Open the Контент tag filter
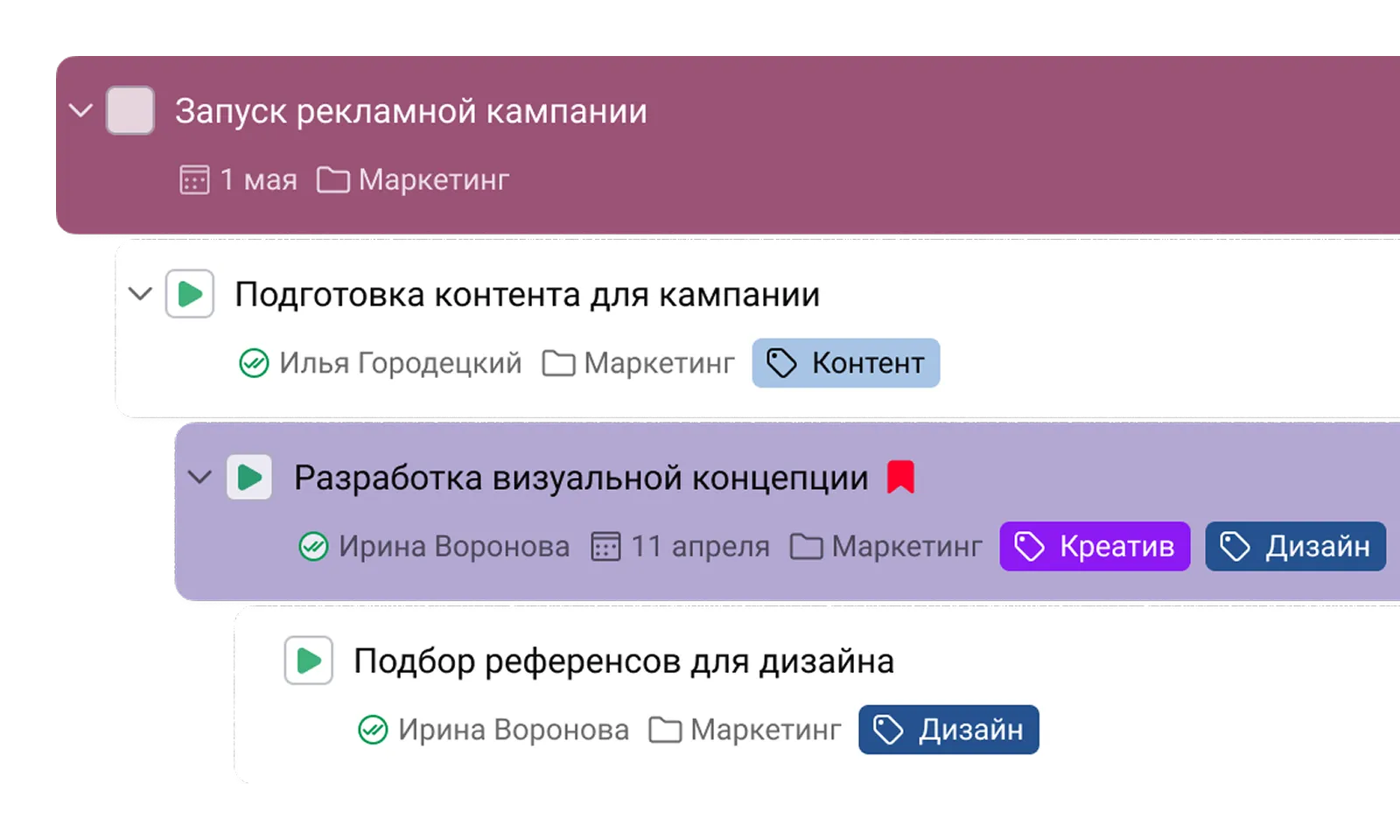Image resolution: width=1400 pixels, height=840 pixels. (x=845, y=362)
